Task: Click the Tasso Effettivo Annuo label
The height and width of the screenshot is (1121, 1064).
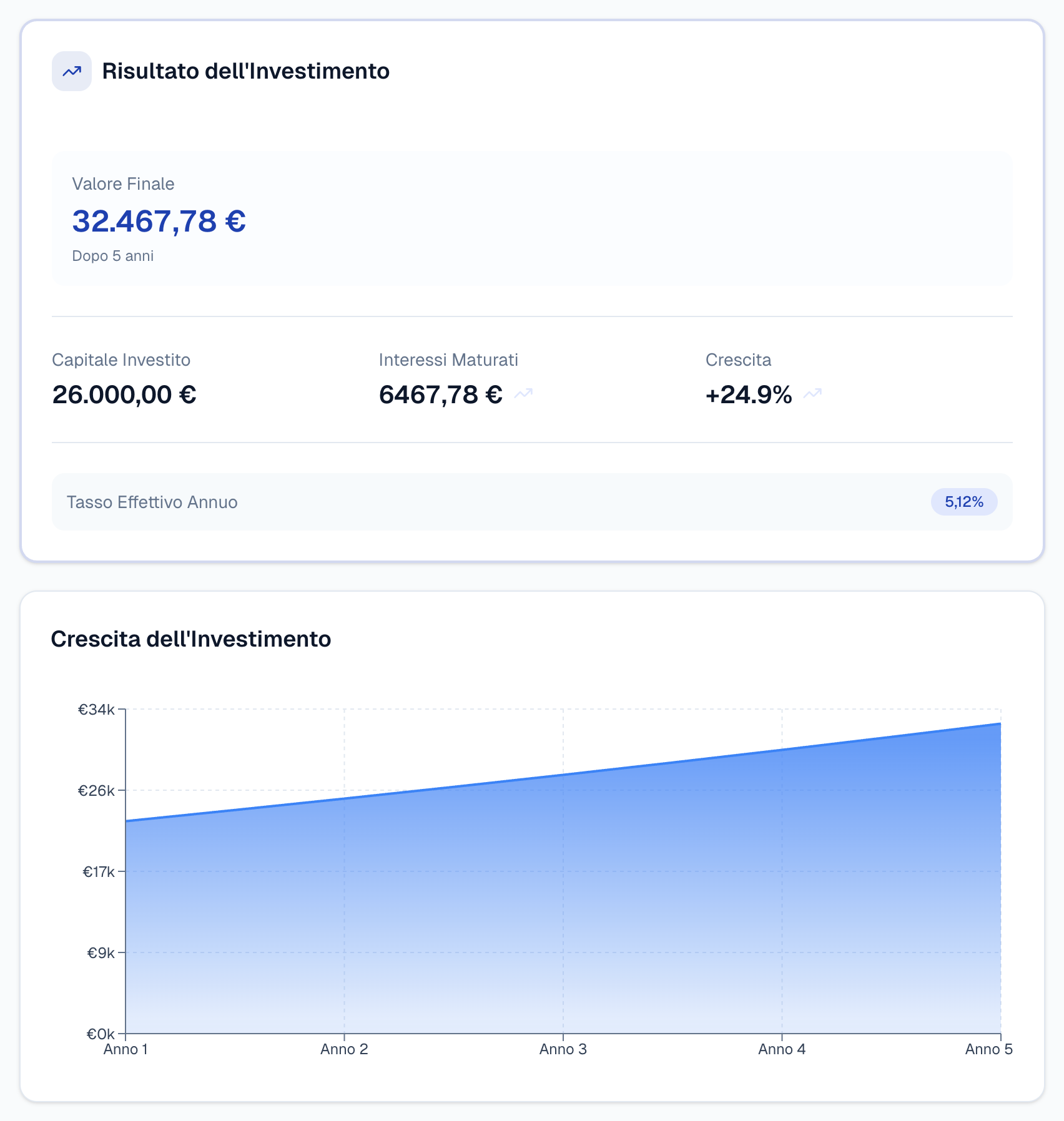Action: coord(152,502)
